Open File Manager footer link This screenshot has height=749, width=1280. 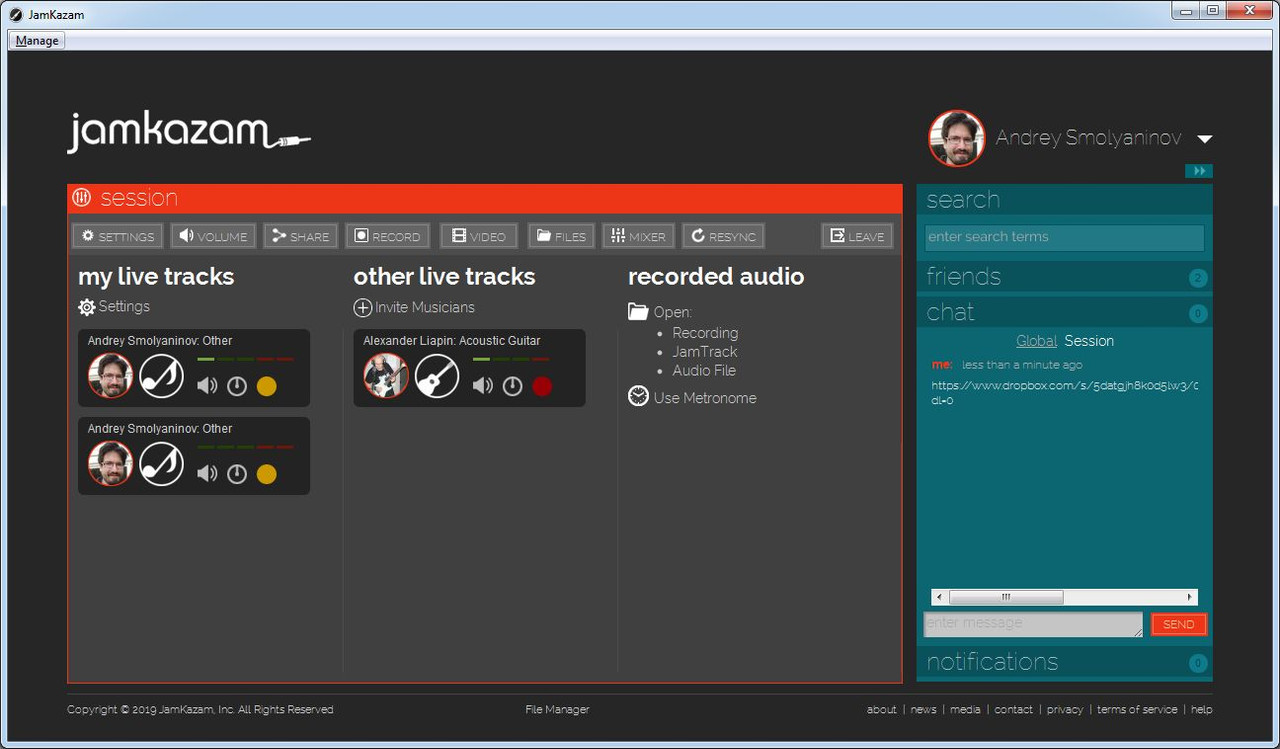(x=557, y=710)
